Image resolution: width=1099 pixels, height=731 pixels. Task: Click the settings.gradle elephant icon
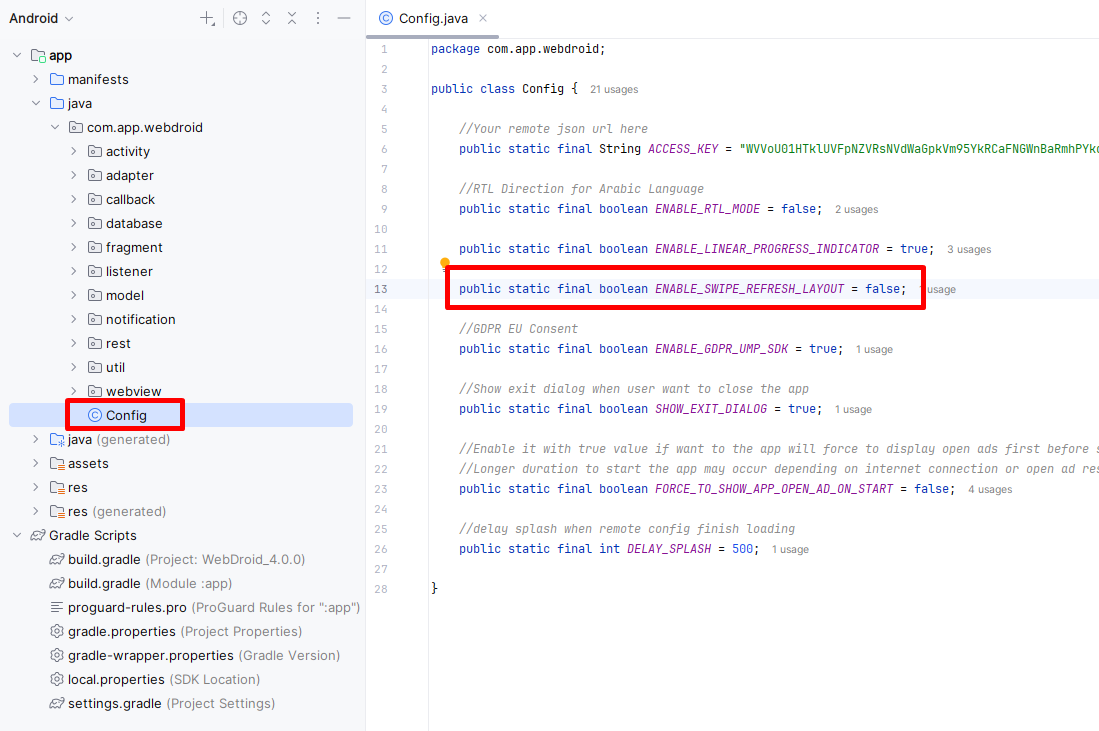[x=57, y=703]
